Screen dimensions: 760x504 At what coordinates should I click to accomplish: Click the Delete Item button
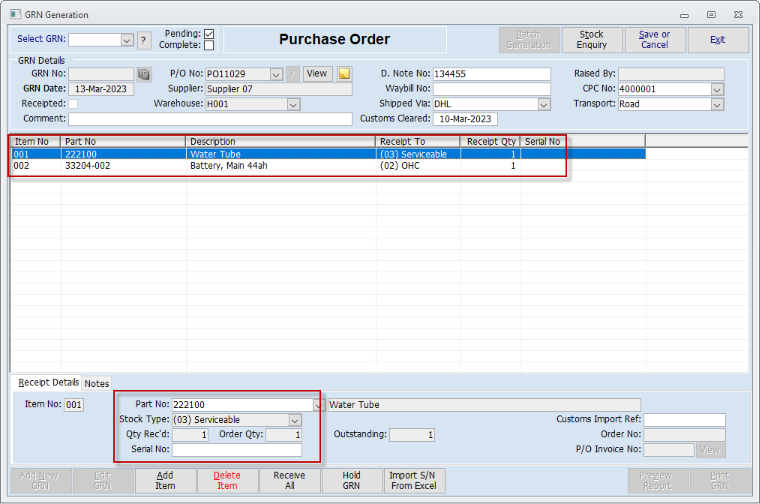click(227, 481)
